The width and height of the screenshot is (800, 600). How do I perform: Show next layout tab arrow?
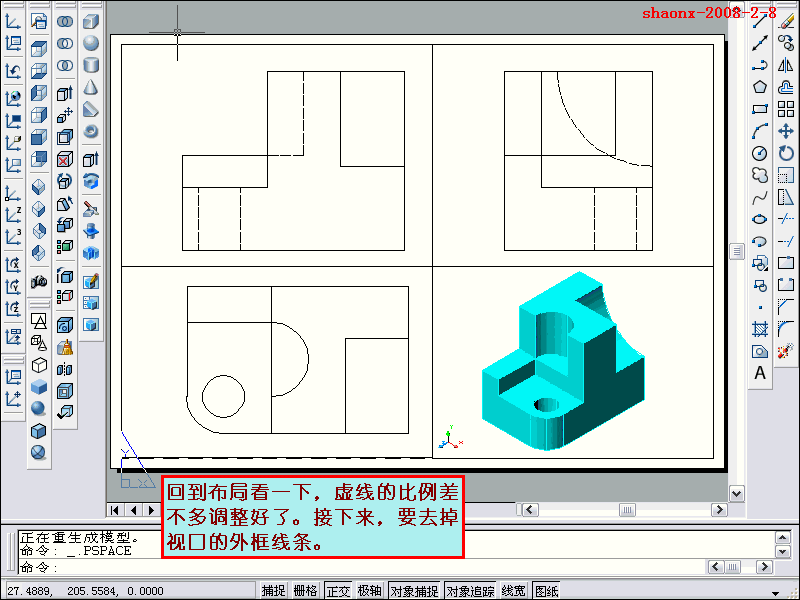pos(151,510)
